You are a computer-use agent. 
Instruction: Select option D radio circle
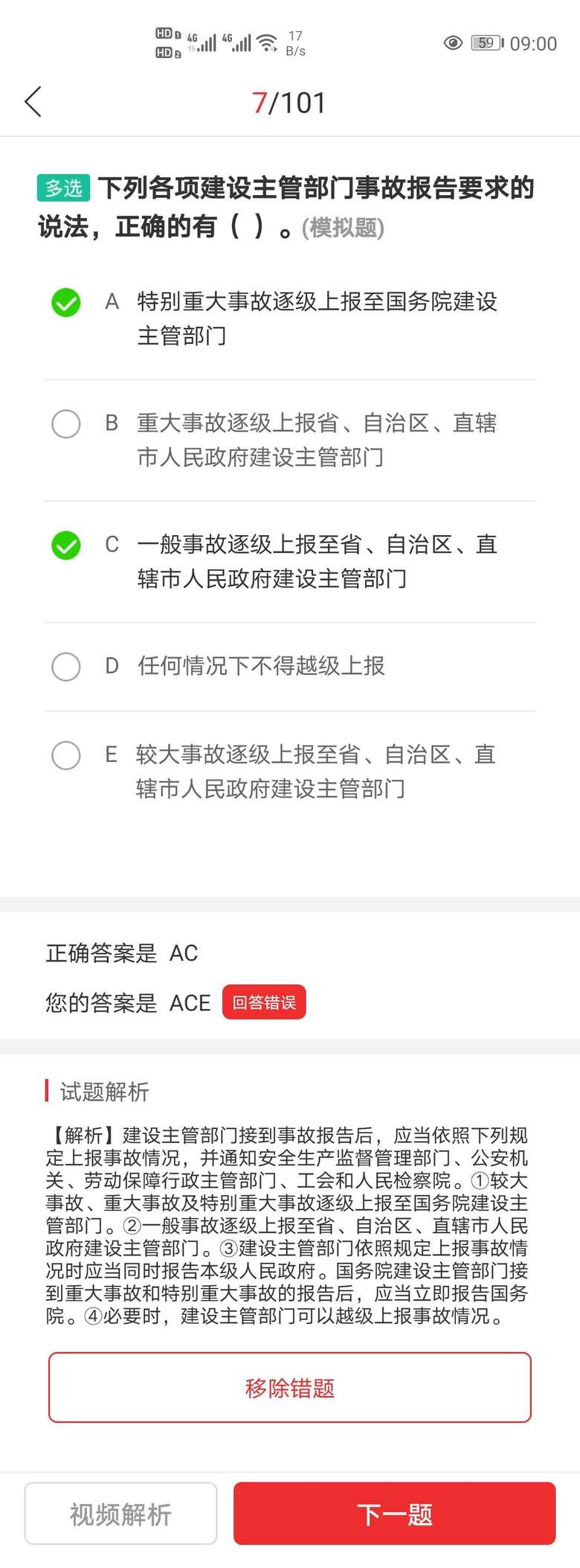(x=66, y=666)
